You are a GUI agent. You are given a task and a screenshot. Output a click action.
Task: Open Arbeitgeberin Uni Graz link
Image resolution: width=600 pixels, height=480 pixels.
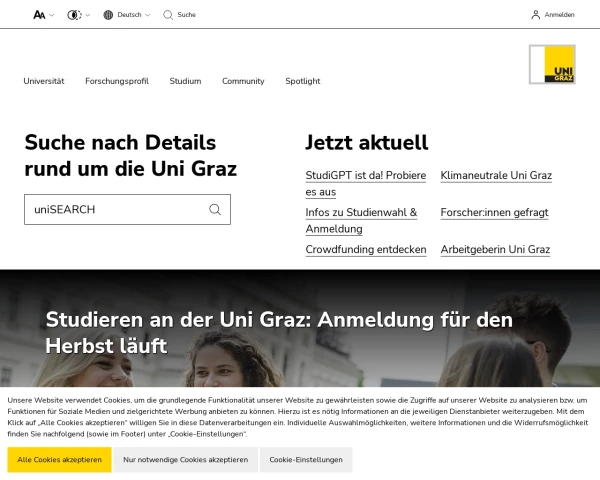(495, 250)
